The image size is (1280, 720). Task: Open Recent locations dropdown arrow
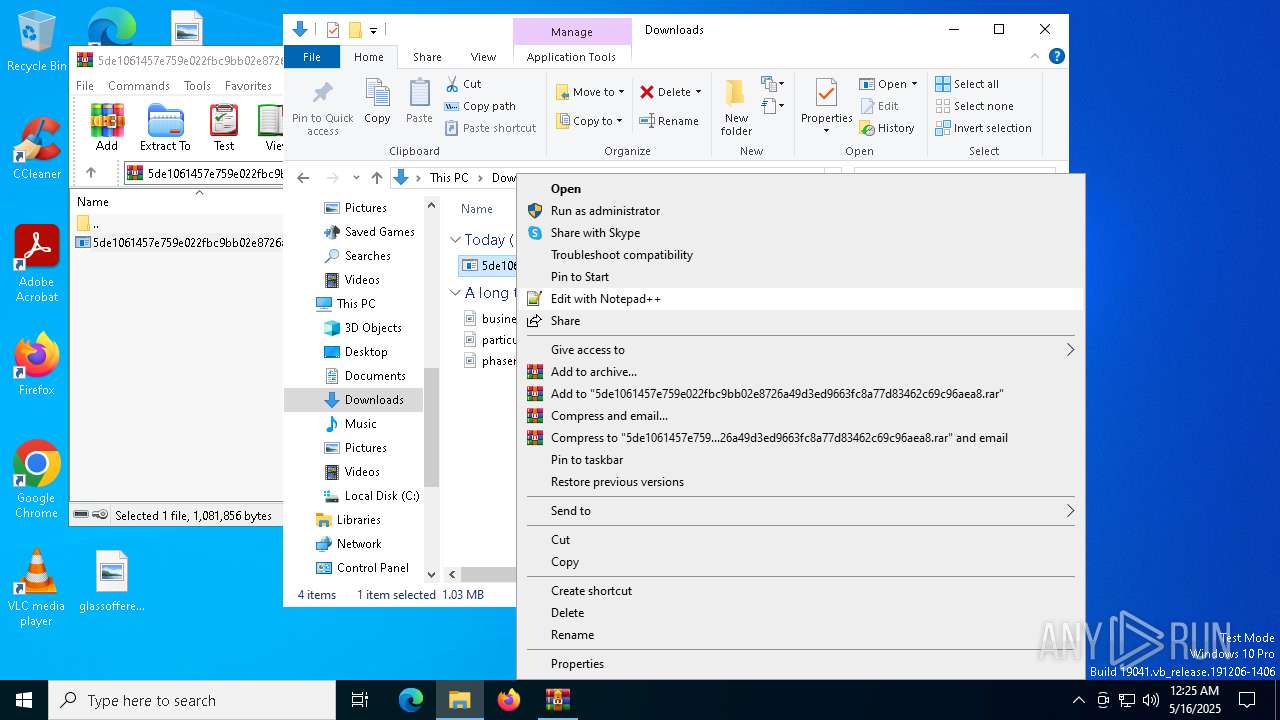356,178
